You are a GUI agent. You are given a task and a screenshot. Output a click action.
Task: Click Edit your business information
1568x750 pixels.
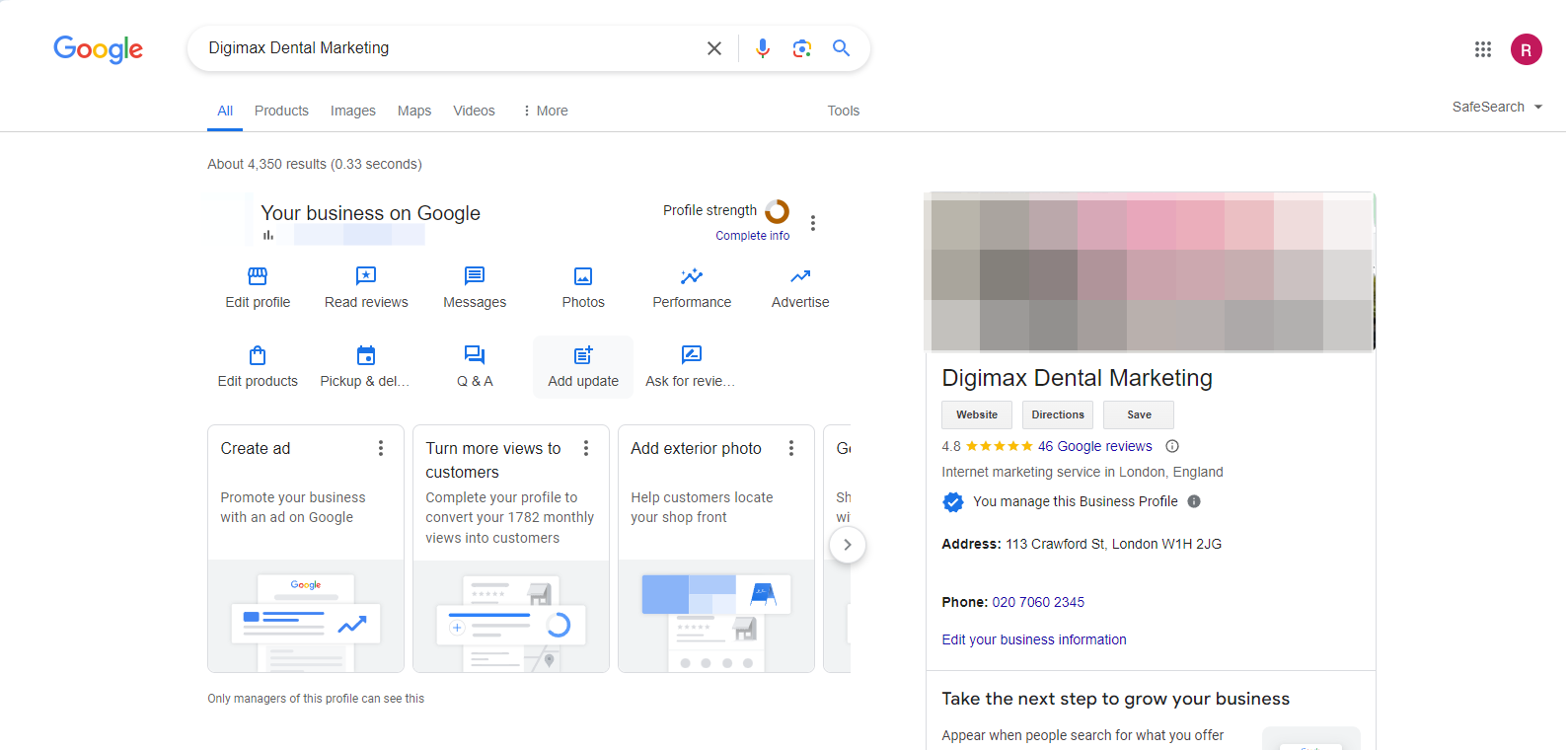click(1034, 639)
